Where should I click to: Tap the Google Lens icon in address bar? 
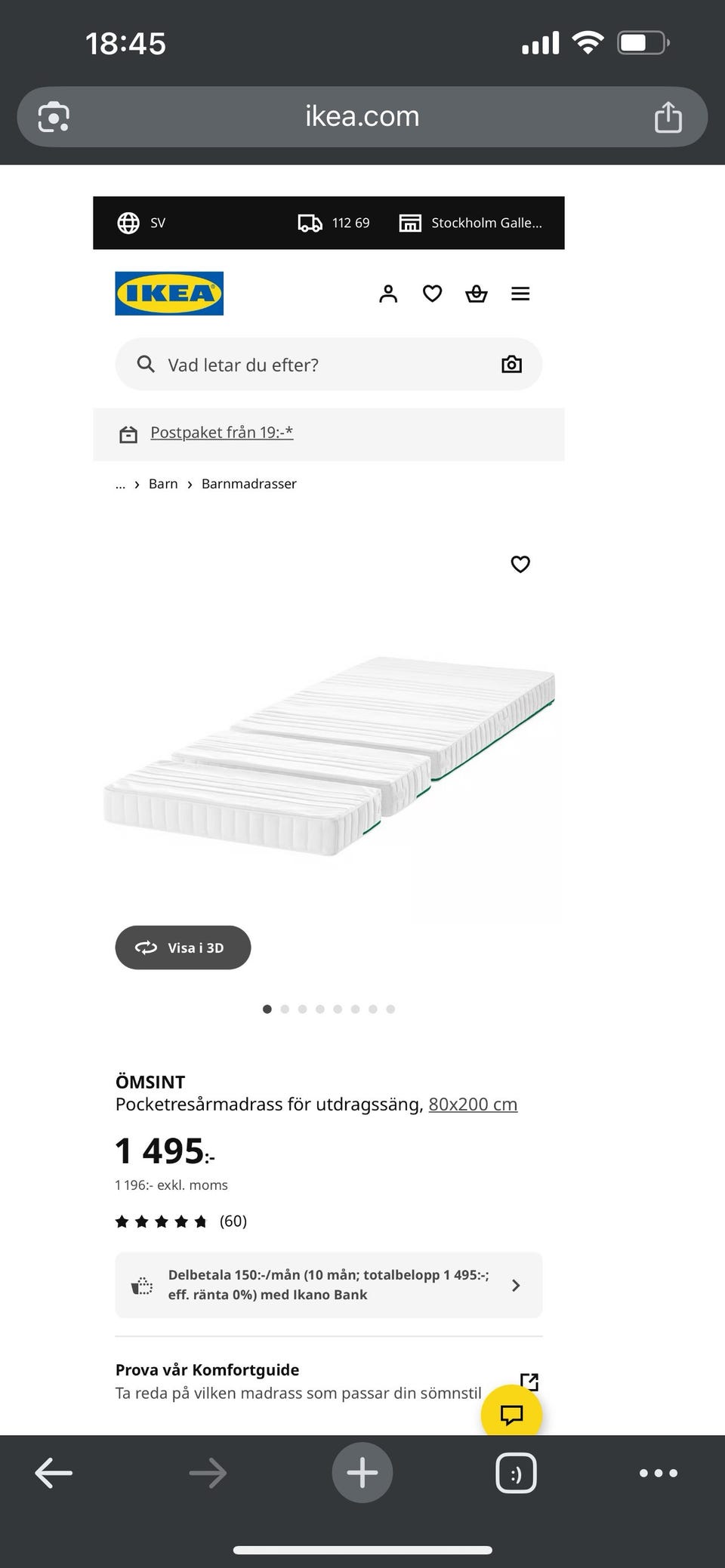[x=54, y=117]
